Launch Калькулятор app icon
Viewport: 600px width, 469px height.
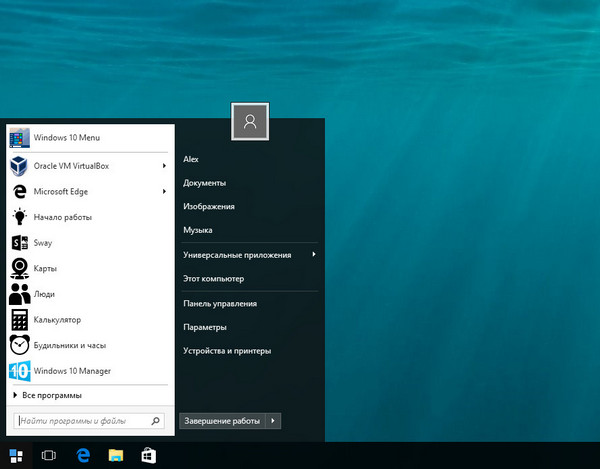tap(19, 320)
